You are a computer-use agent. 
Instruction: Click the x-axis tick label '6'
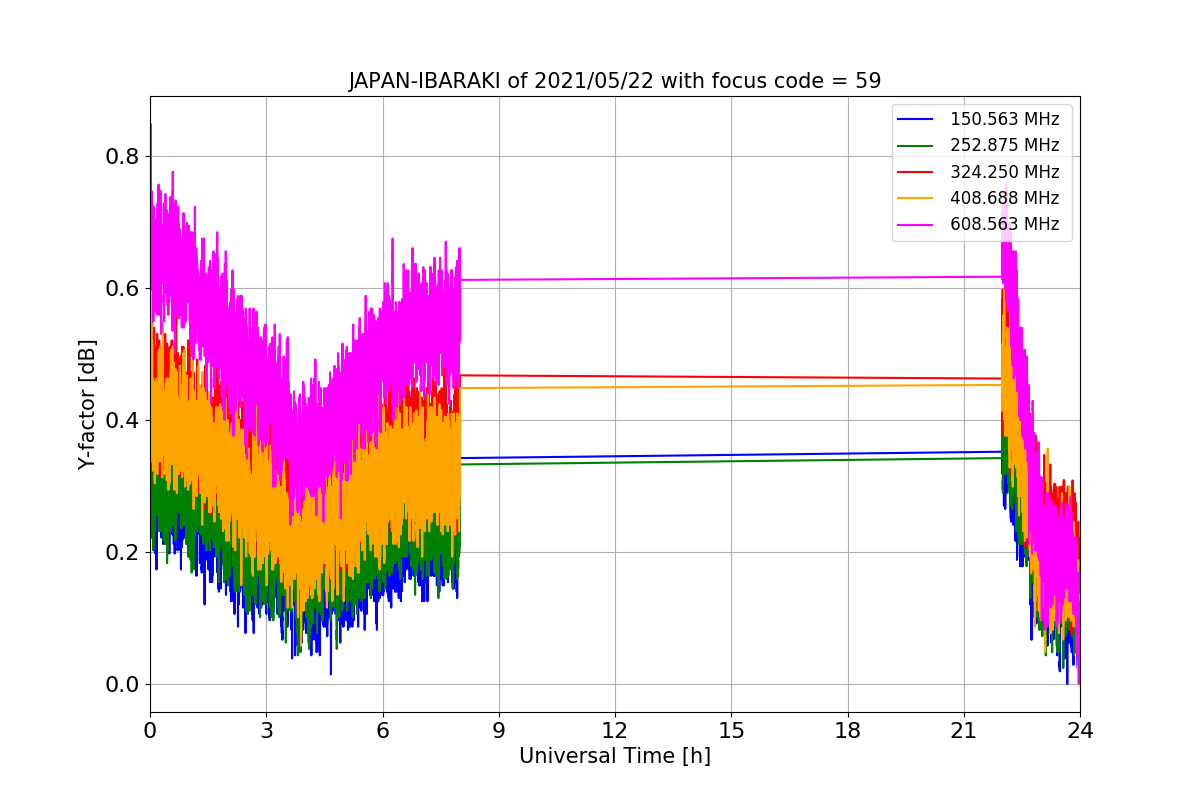click(382, 730)
